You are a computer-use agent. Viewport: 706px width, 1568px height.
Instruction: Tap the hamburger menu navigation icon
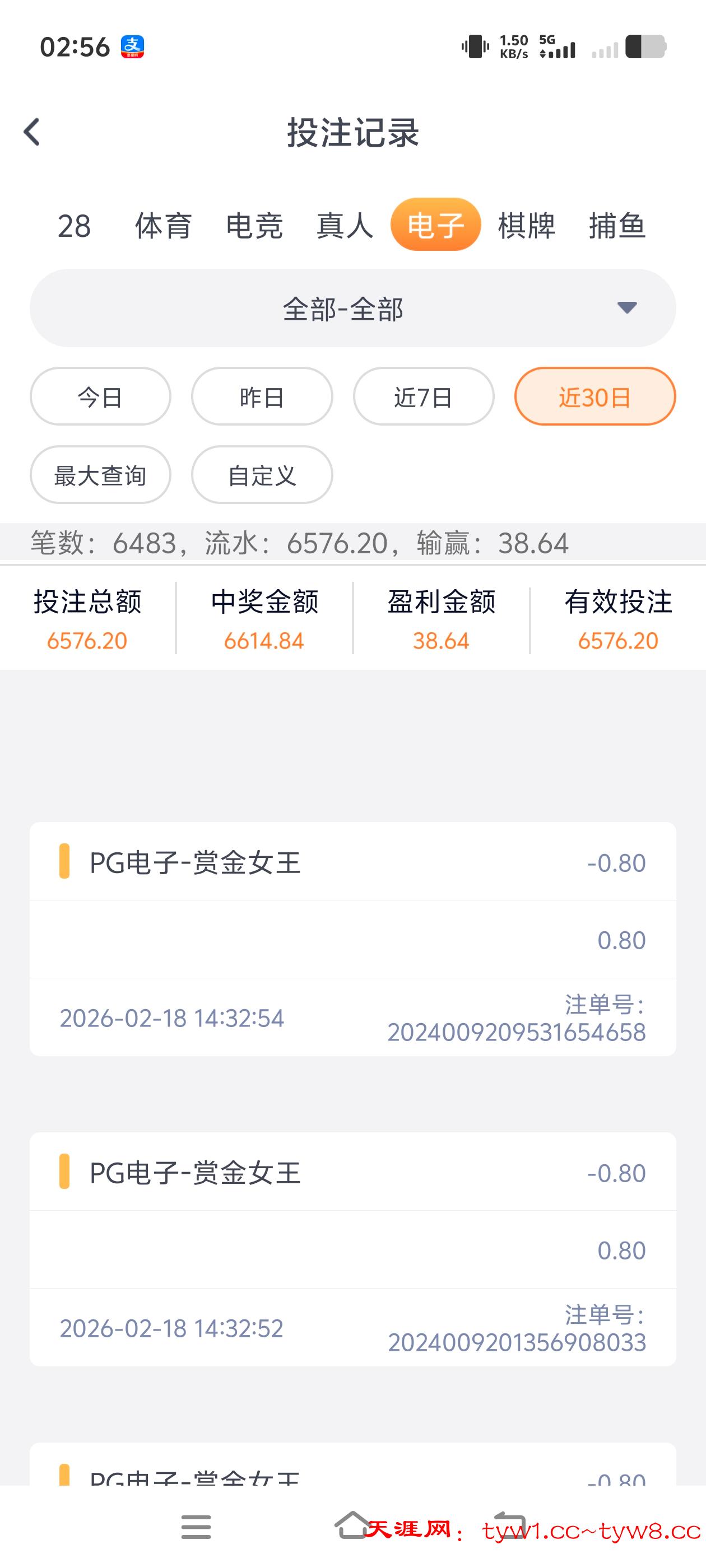(x=196, y=1527)
